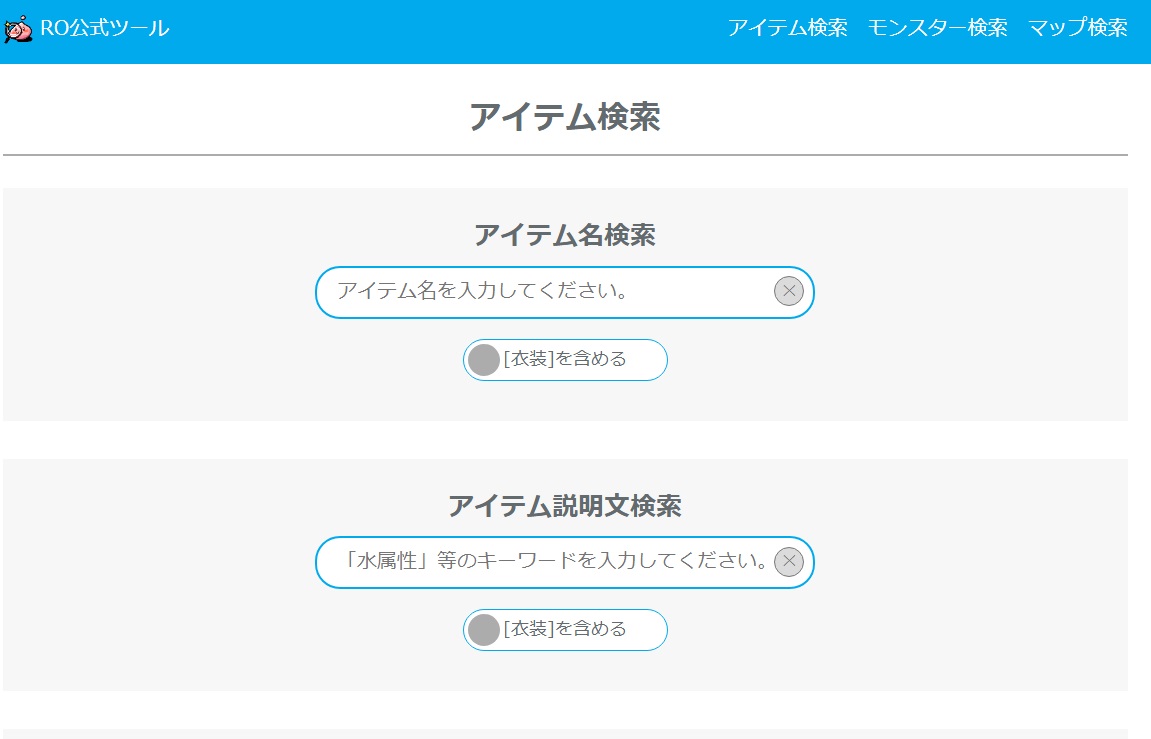Click the アイテム説明文検索 section heading
The height and width of the screenshot is (739, 1151).
click(x=564, y=506)
